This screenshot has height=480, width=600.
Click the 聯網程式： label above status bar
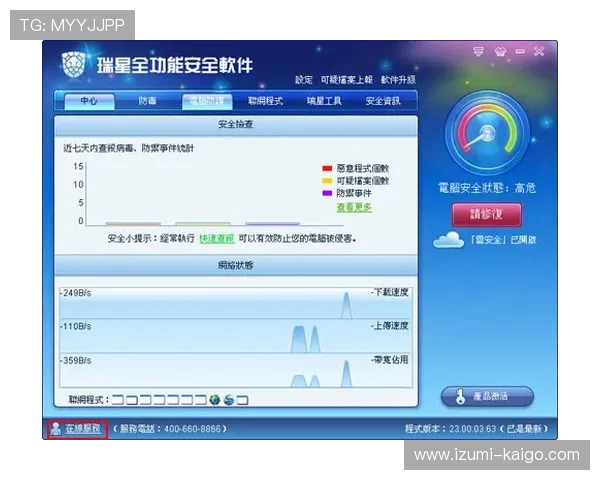88,400
